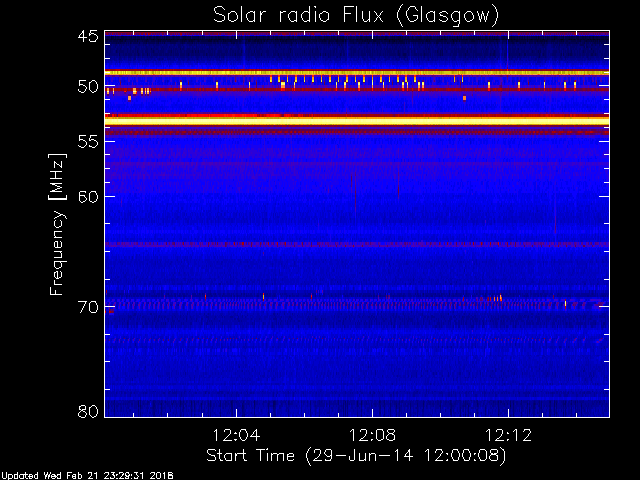
Task: Click the dark red band at 50 MHz
Action: point(357,89)
